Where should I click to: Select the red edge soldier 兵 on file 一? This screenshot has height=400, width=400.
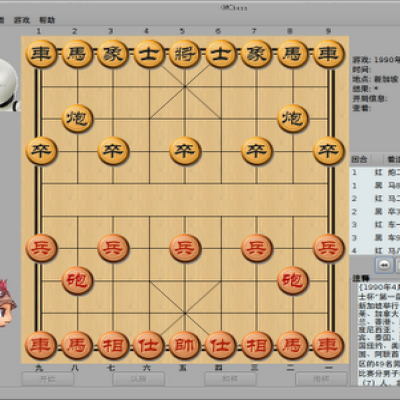click(329, 248)
